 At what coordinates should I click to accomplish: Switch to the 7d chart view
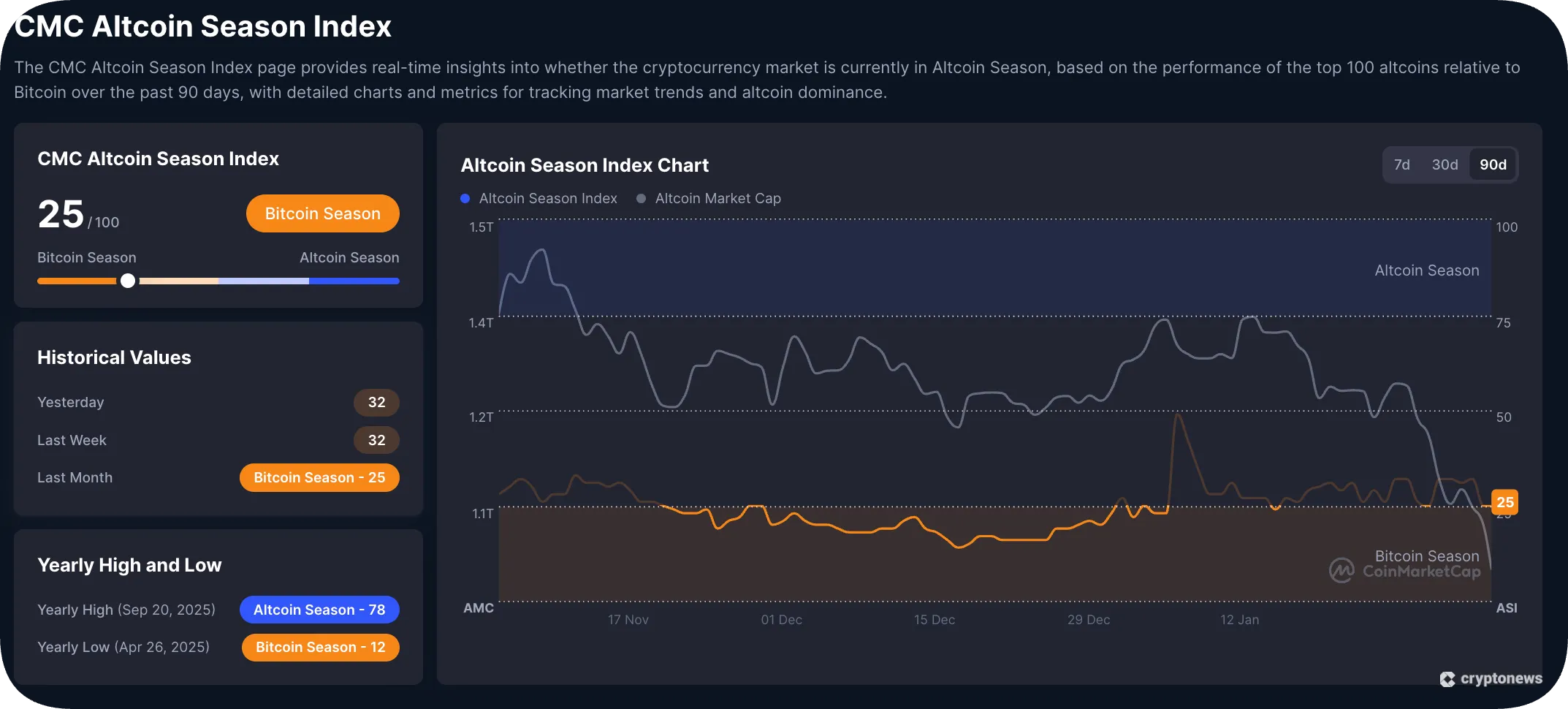1402,164
